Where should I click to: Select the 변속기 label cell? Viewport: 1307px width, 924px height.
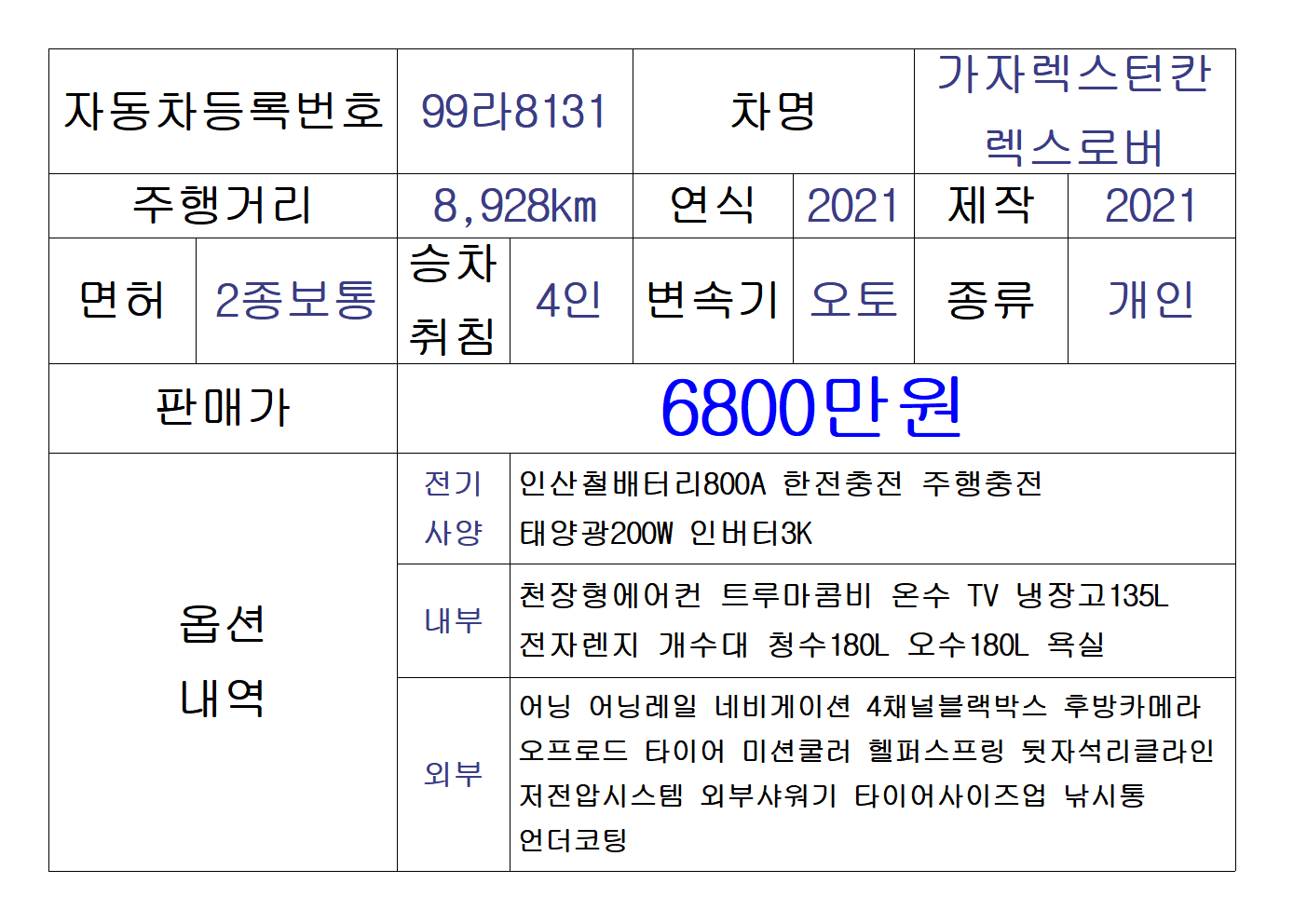(x=712, y=301)
